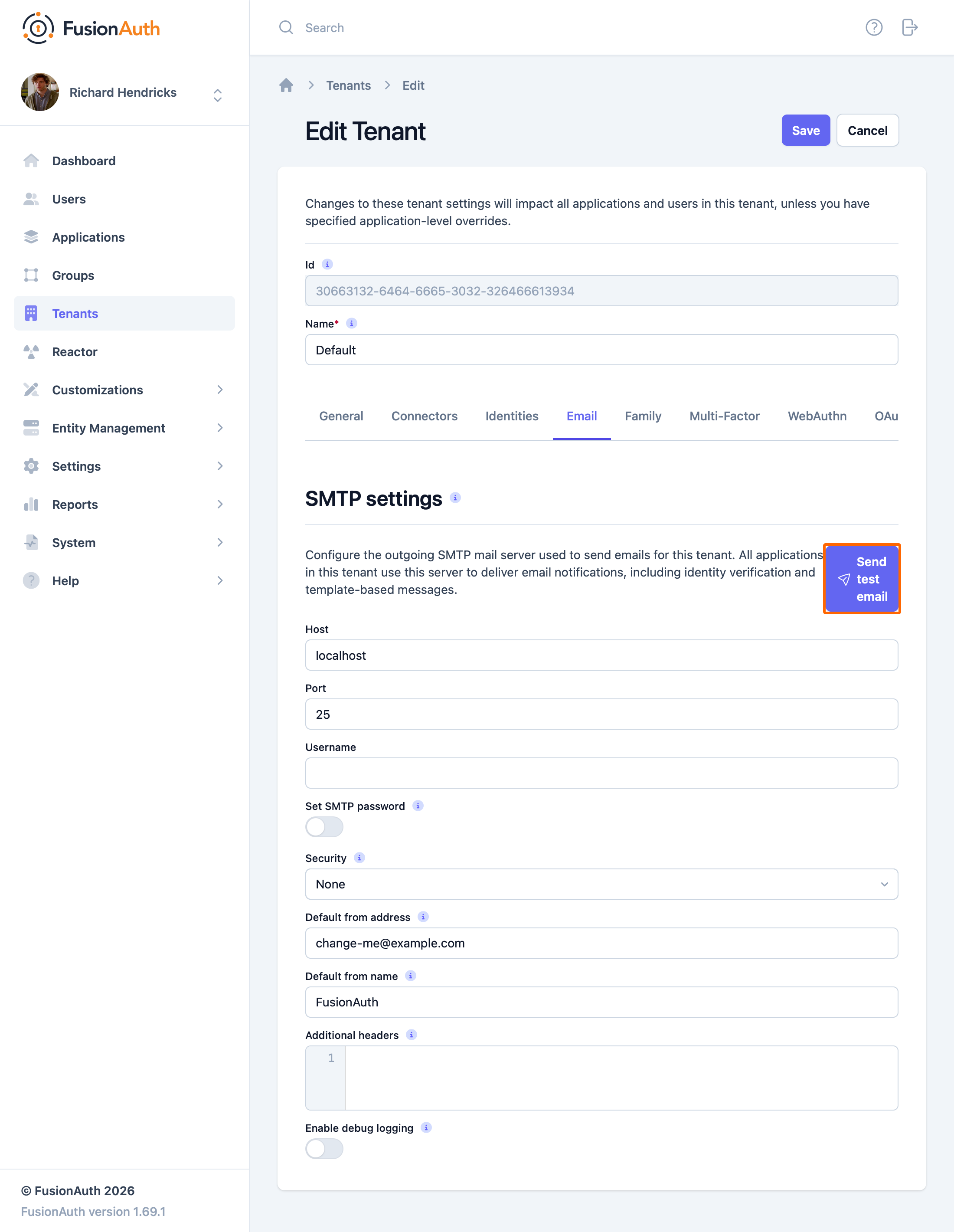Switch to the Connectors tab

(x=425, y=416)
